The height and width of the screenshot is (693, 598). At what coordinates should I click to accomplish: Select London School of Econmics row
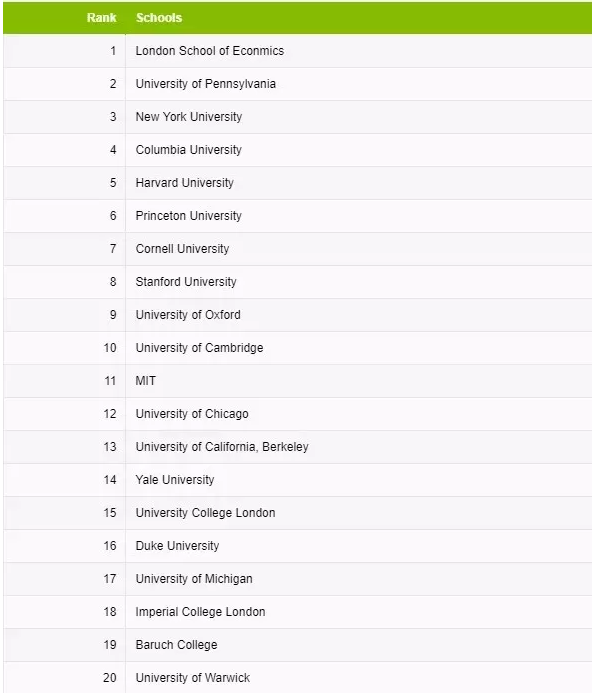point(297,51)
